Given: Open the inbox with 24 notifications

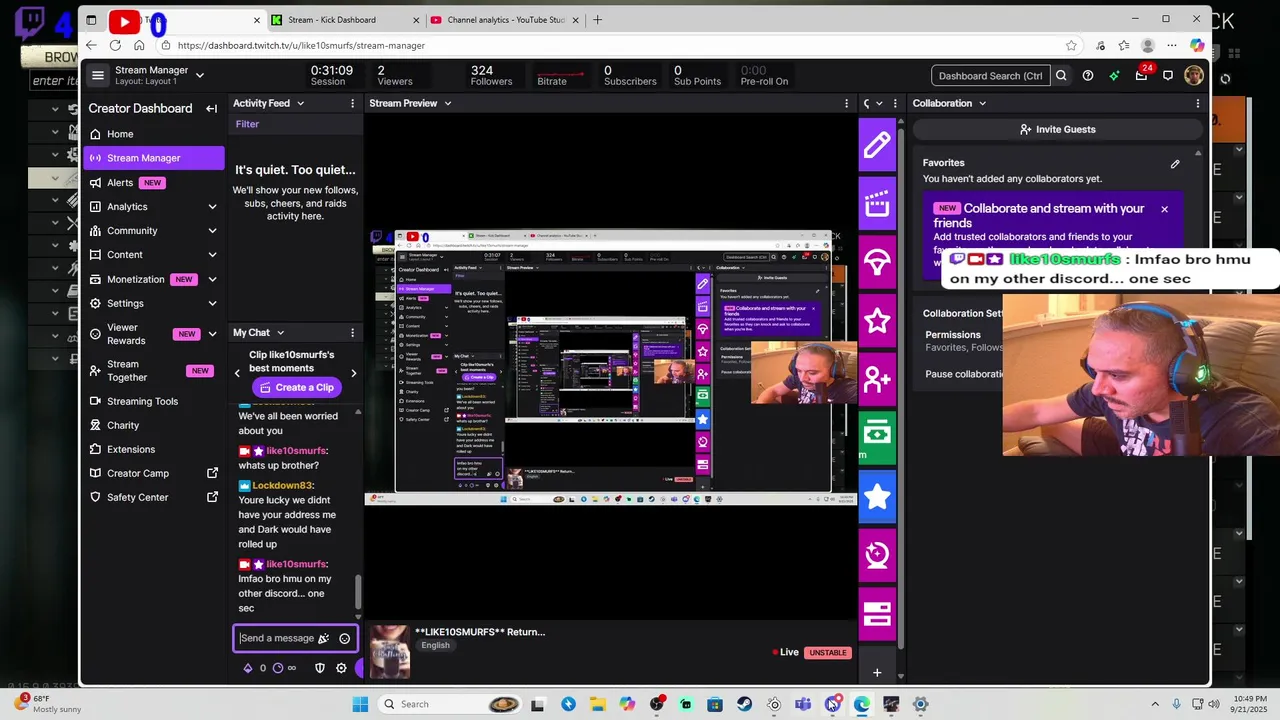Looking at the screenshot, I should click(1141, 75).
